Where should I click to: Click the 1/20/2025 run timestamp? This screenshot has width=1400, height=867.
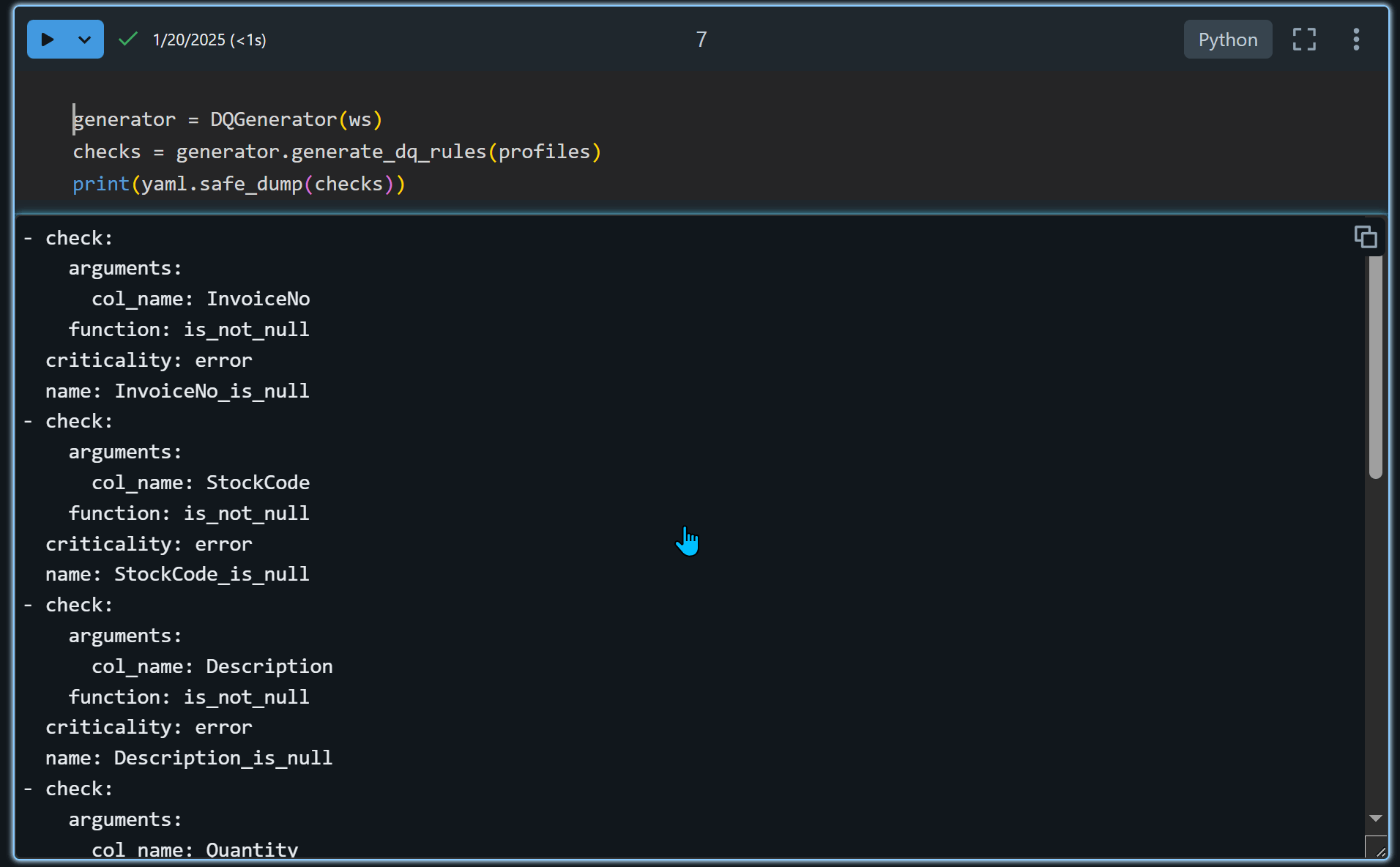pyautogui.click(x=209, y=40)
